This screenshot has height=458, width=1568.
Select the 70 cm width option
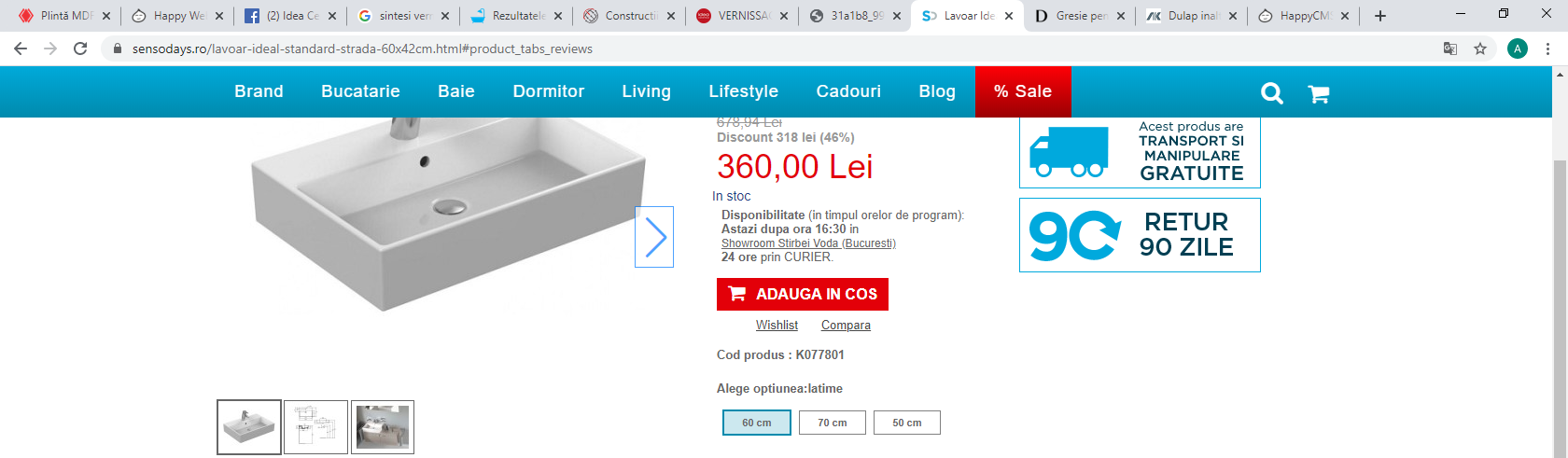click(x=833, y=423)
